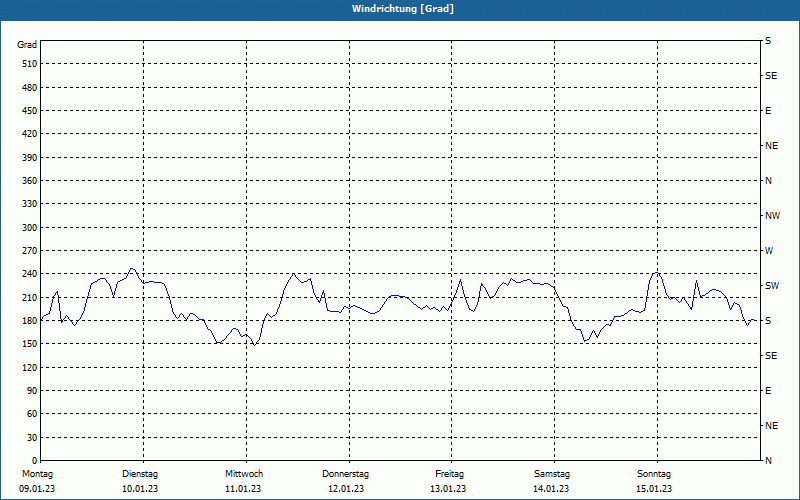Select the 510 value on the y-axis
The height and width of the screenshot is (500, 800).
(29, 64)
